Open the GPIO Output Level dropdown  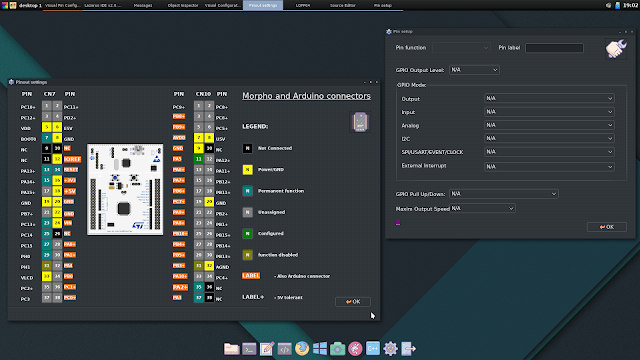click(x=474, y=70)
